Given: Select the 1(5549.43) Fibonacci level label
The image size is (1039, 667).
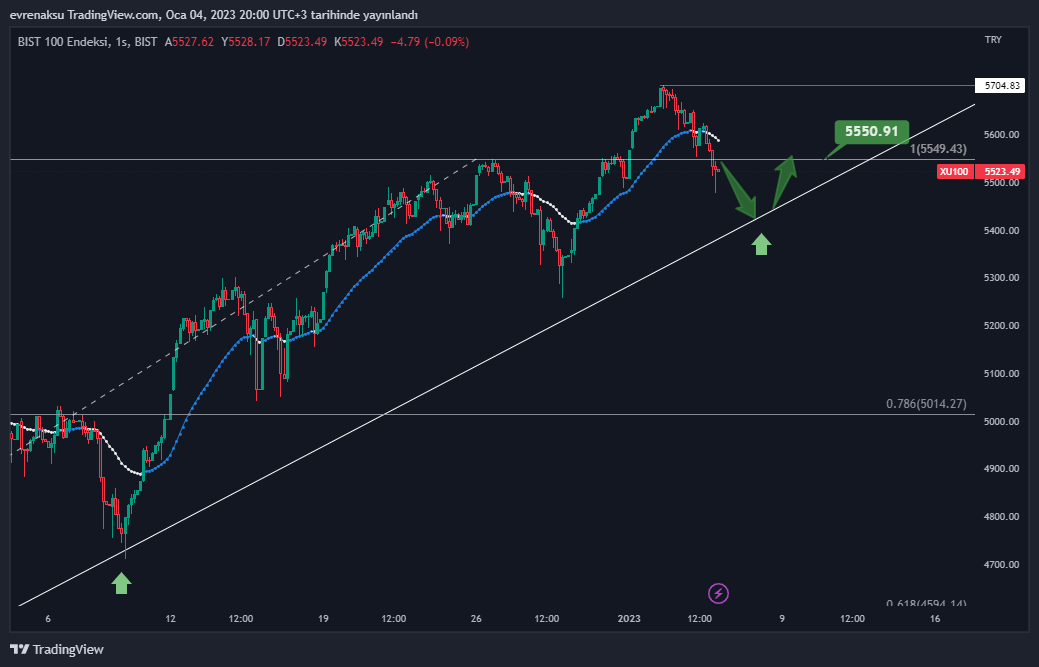Looking at the screenshot, I should coord(938,149).
